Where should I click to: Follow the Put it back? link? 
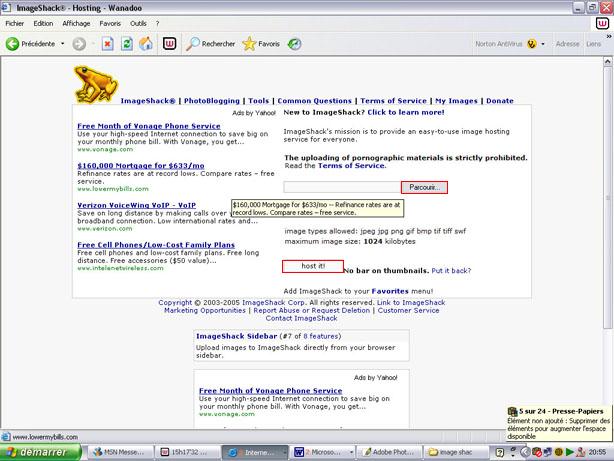[450, 271]
